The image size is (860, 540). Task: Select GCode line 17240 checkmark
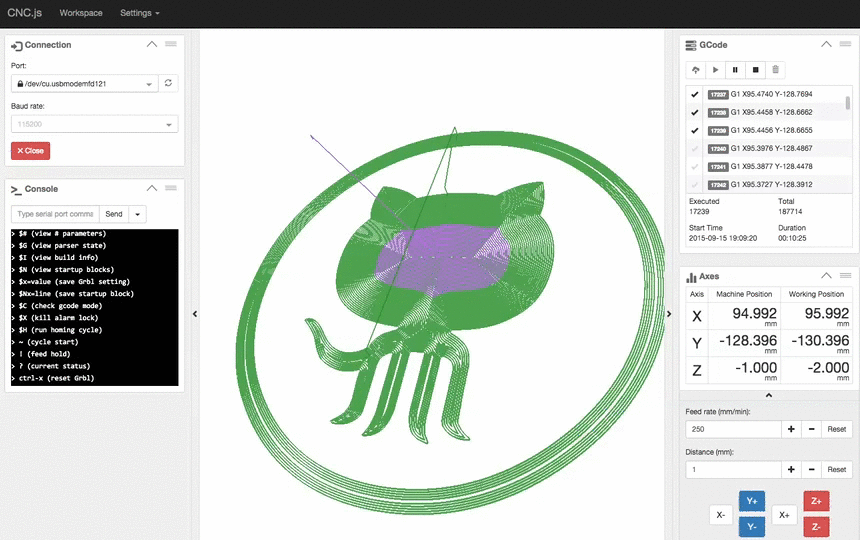click(694, 149)
